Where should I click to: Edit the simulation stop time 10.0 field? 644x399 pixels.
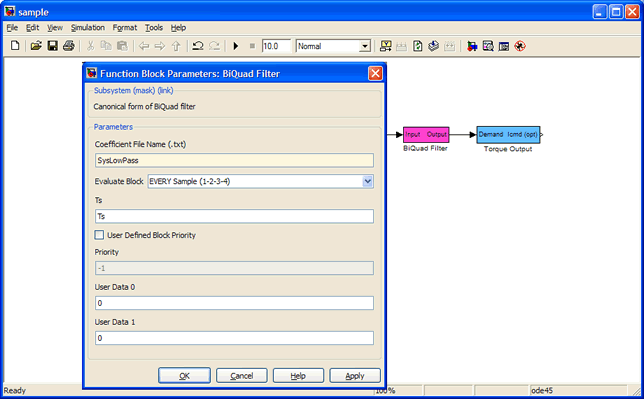(x=276, y=46)
